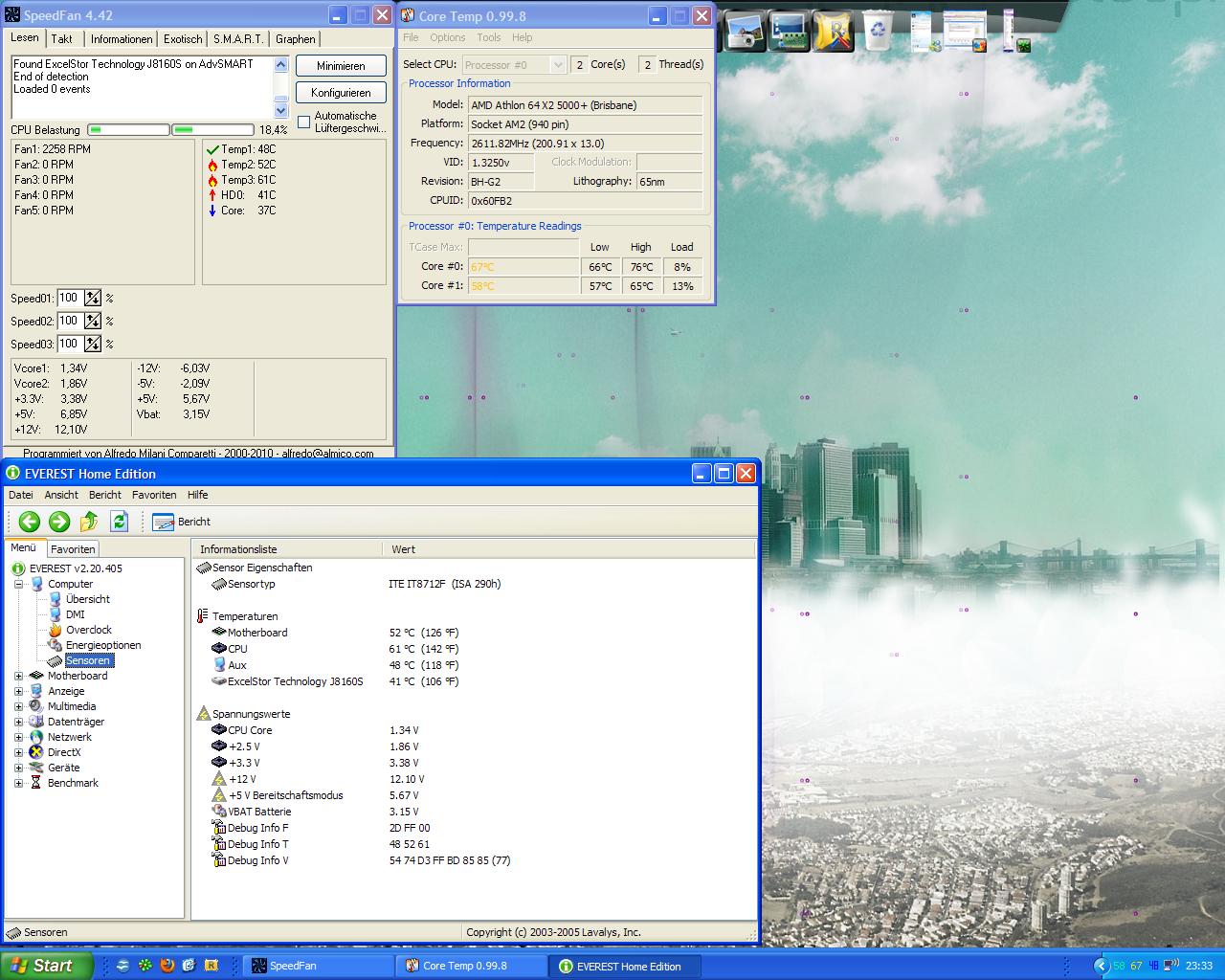The width and height of the screenshot is (1225, 980).
Task: Open the EVEREST Favoriten menu
Action: 154,495
